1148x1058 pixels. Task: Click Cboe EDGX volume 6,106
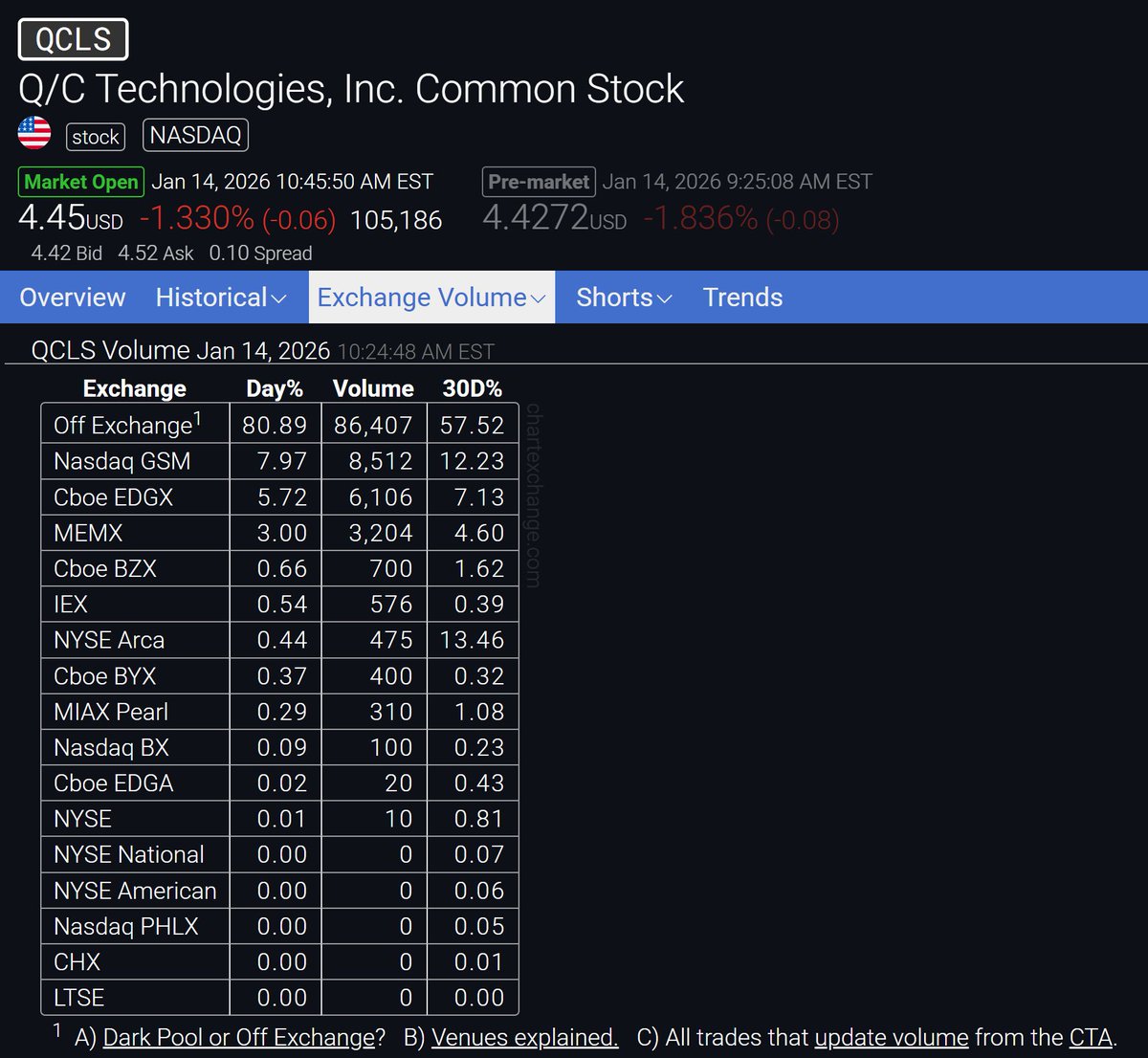coord(381,497)
